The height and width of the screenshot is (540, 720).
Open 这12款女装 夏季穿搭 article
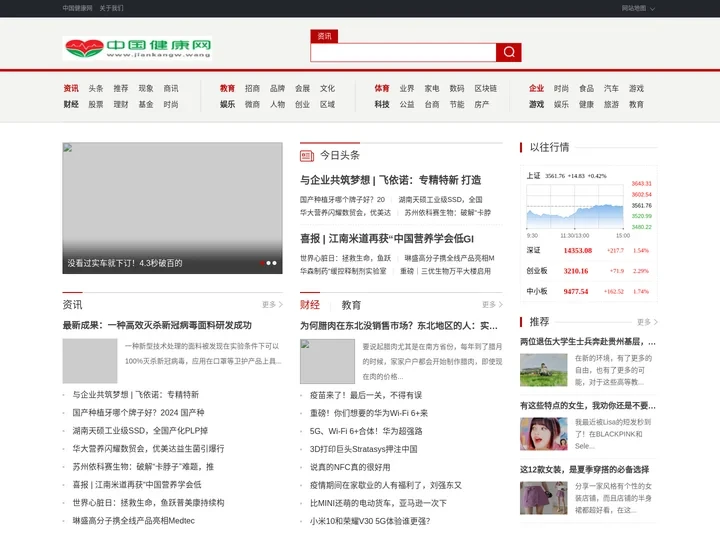pyautogui.click(x=585, y=469)
